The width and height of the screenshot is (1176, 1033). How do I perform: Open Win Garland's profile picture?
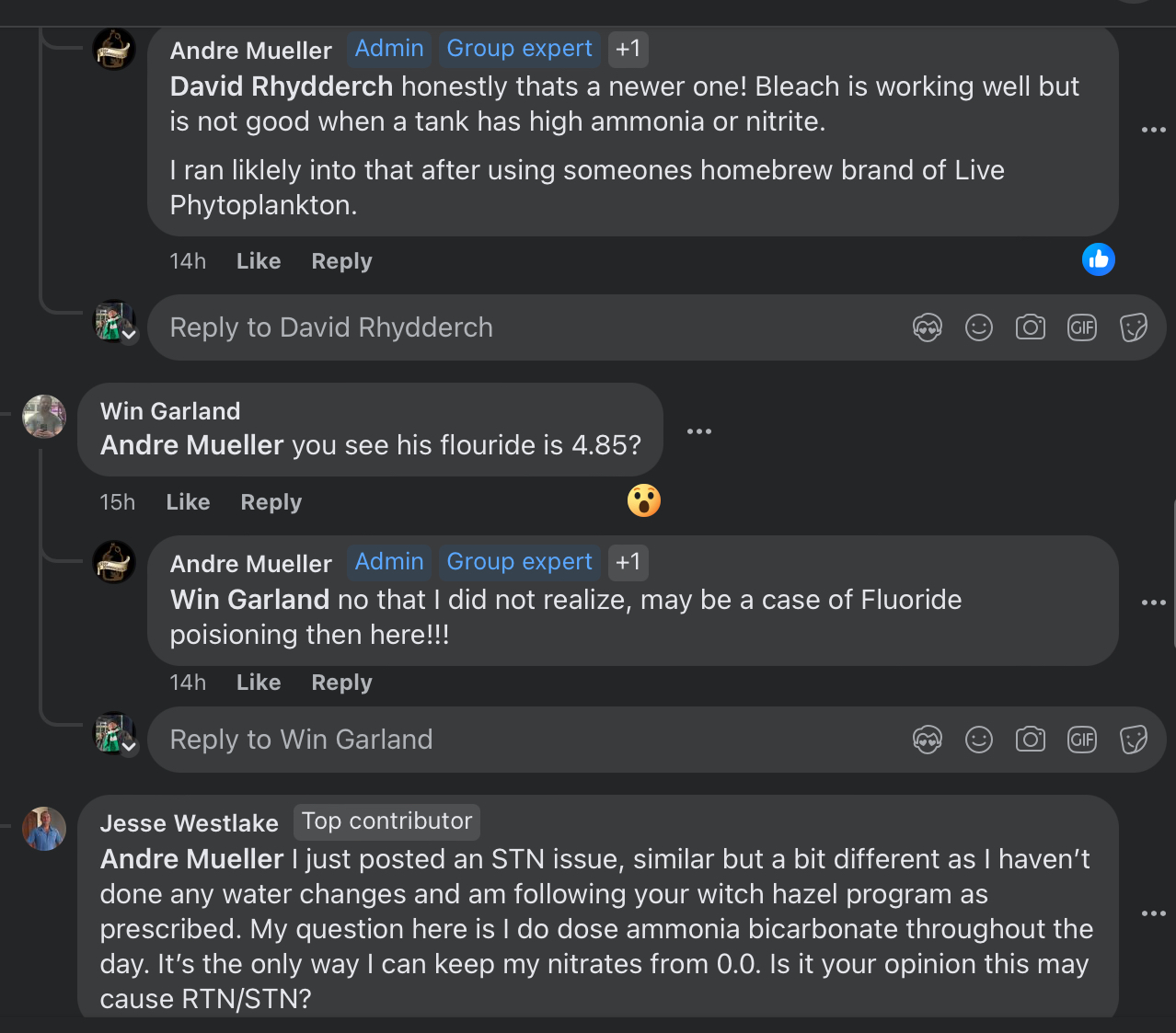(44, 417)
